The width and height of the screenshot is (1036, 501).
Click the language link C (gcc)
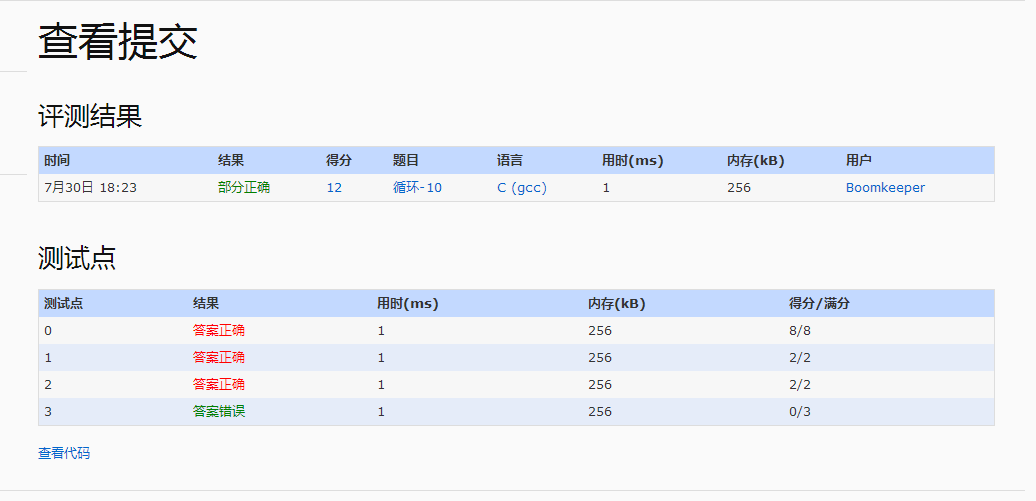click(x=522, y=188)
